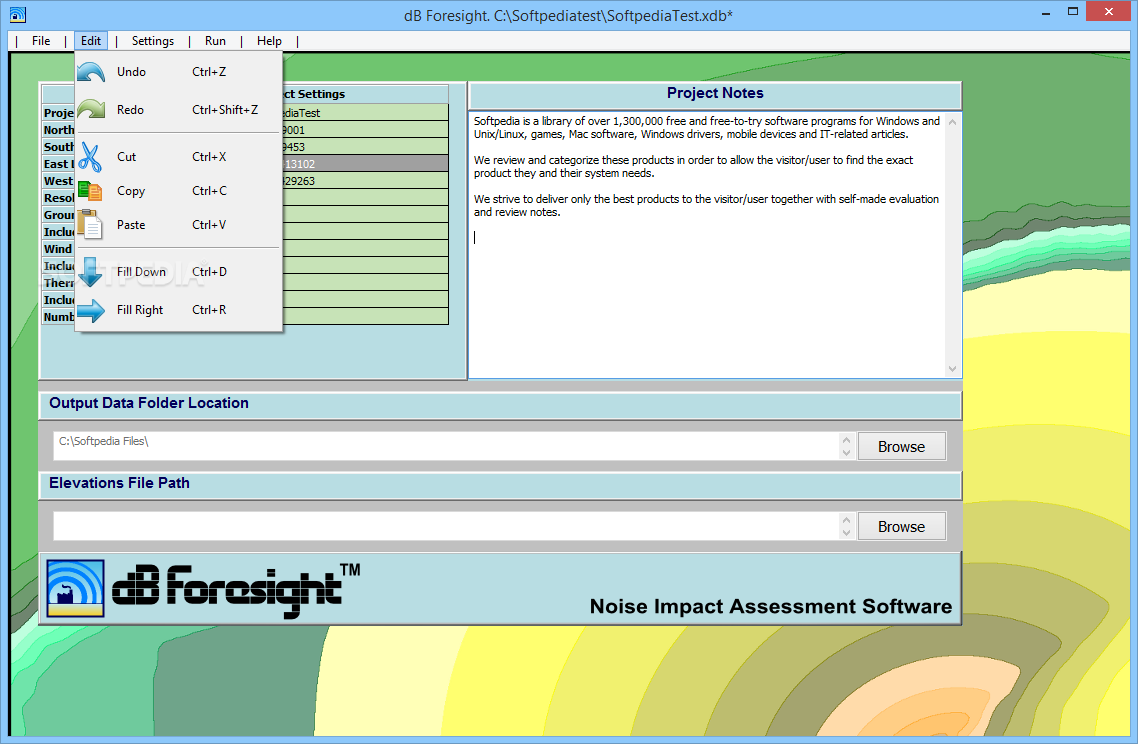Click the West row label

[x=58, y=181]
